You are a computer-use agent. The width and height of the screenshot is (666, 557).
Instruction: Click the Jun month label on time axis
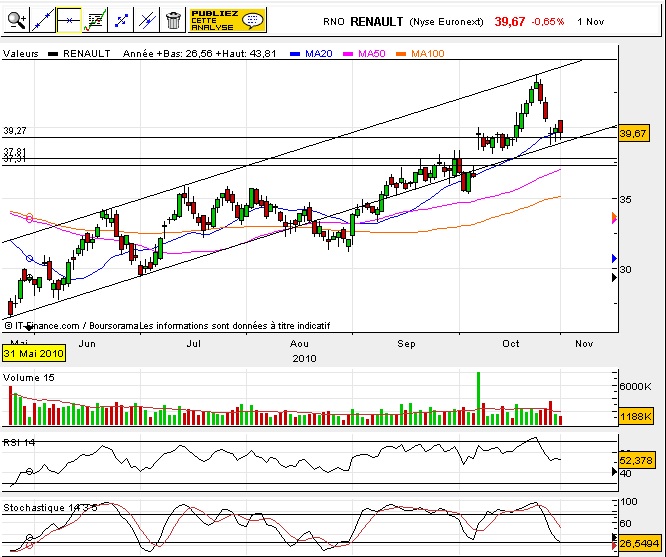click(x=87, y=343)
